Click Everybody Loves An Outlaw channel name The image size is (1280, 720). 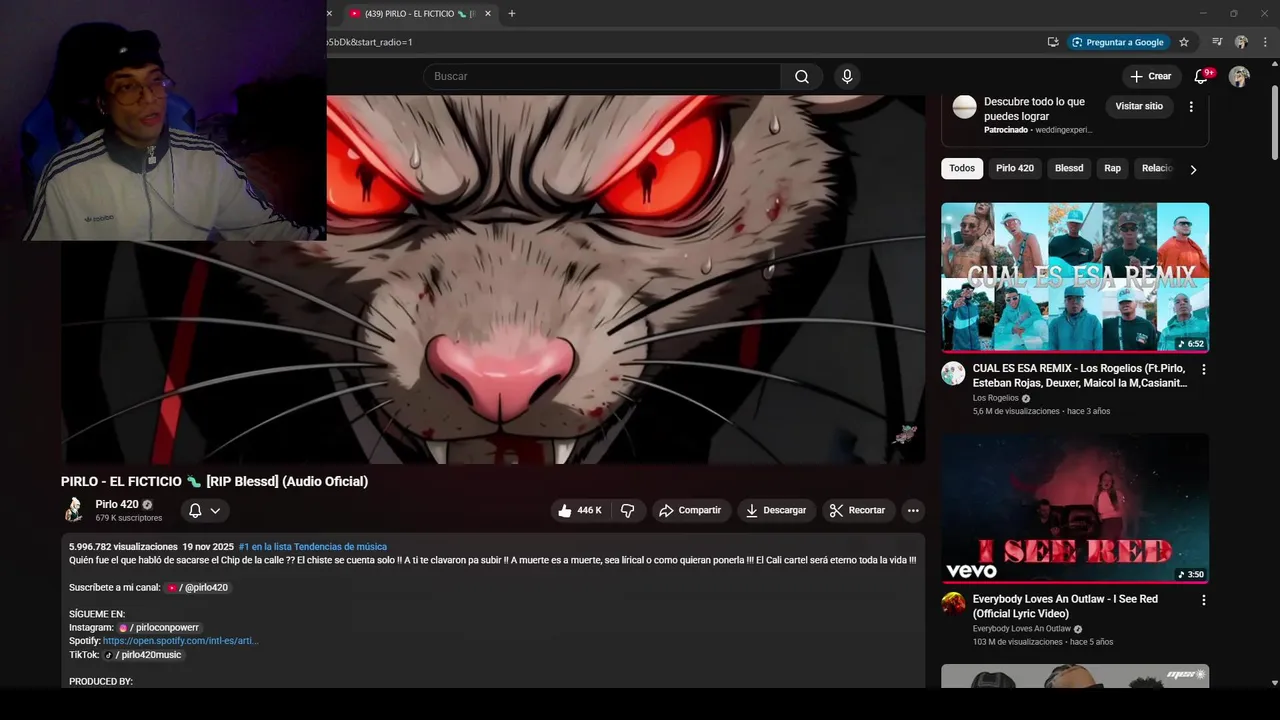(1022, 629)
